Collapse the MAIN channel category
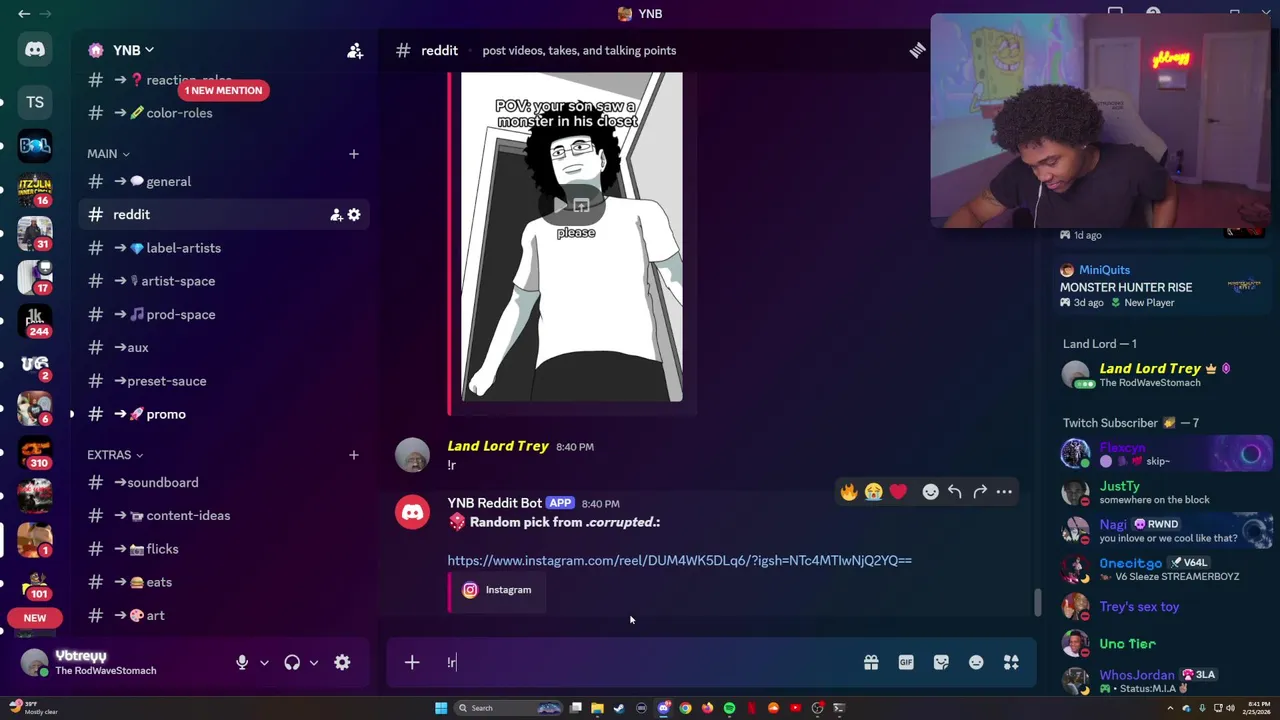The height and width of the screenshot is (720, 1280). [x=108, y=154]
